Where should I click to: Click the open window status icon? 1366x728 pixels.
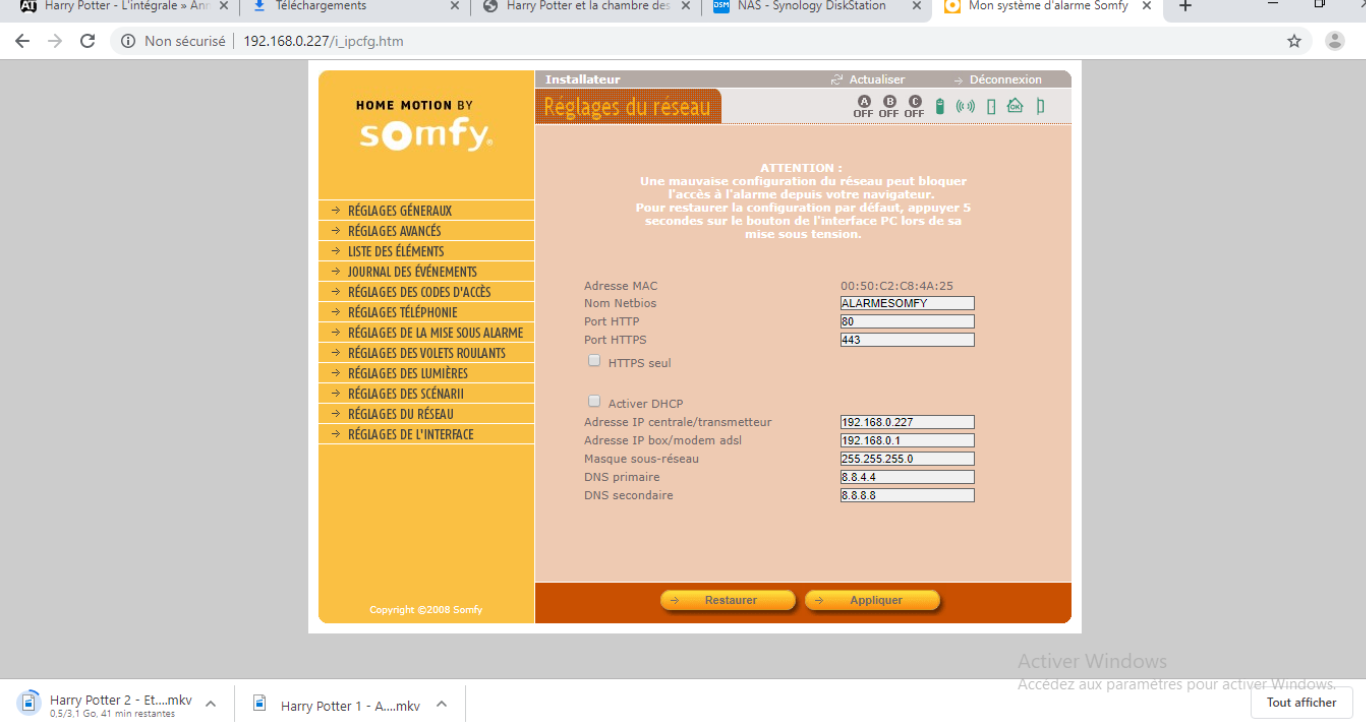point(1041,106)
